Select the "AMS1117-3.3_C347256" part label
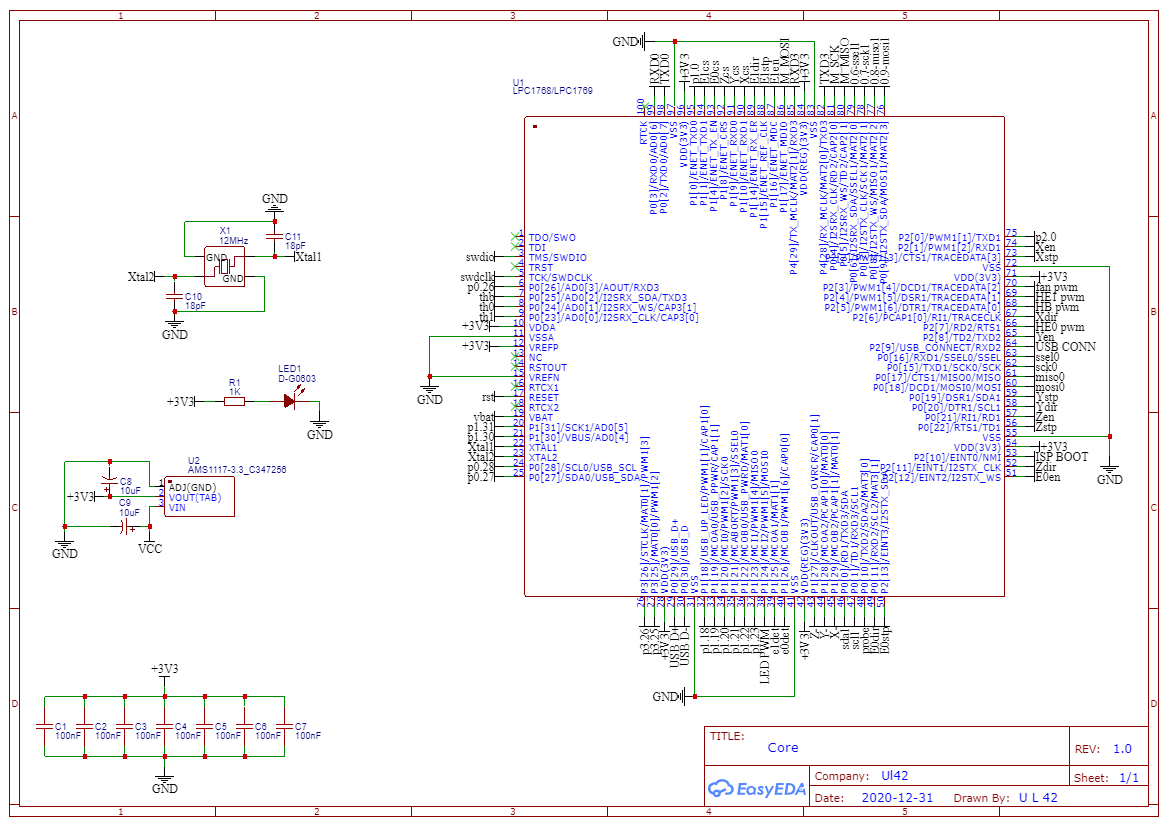This screenshot has width=1169, height=827. 237,470
